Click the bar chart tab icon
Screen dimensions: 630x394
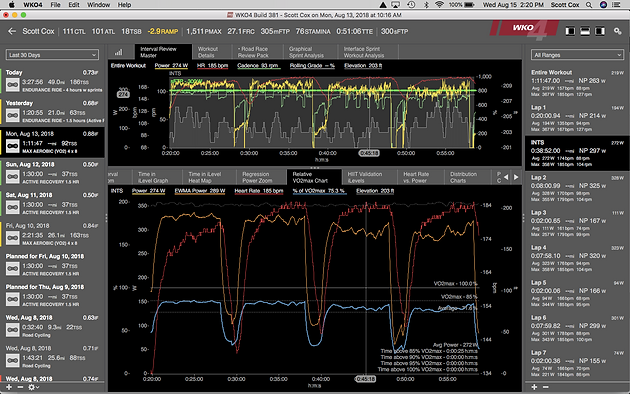point(119,52)
